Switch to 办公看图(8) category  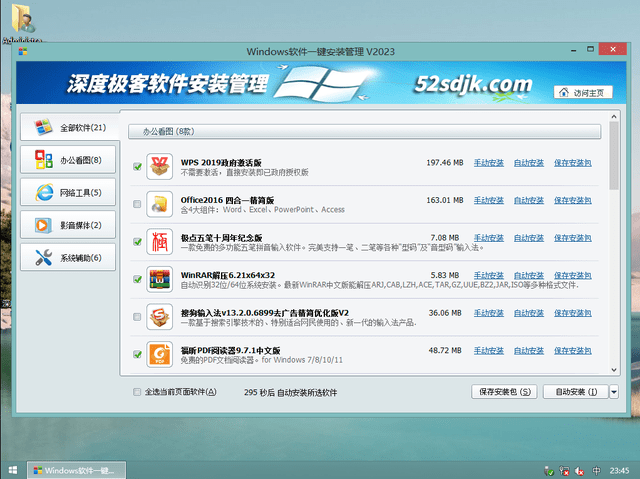click(x=68, y=160)
